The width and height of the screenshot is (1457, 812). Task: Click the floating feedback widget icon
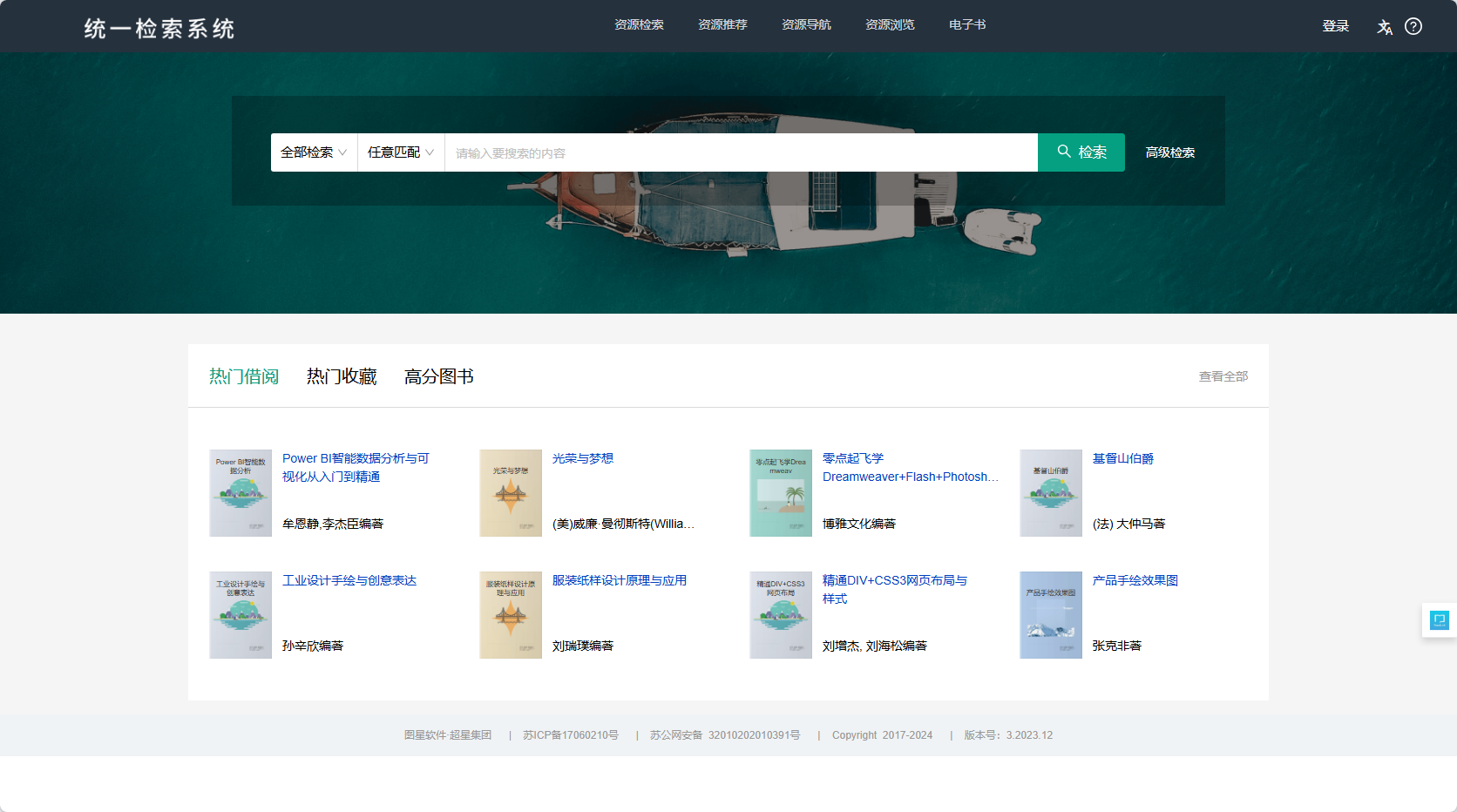coord(1439,620)
